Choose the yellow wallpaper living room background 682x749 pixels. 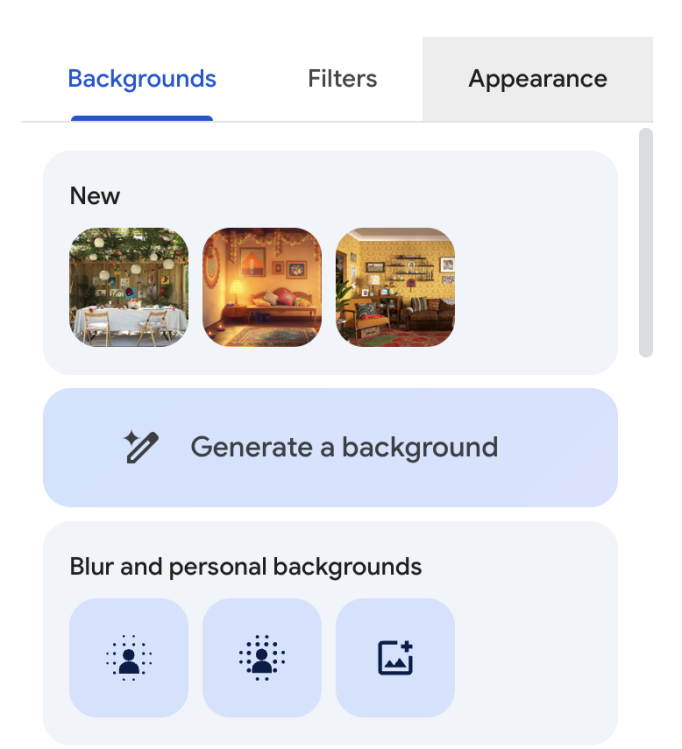[395, 287]
